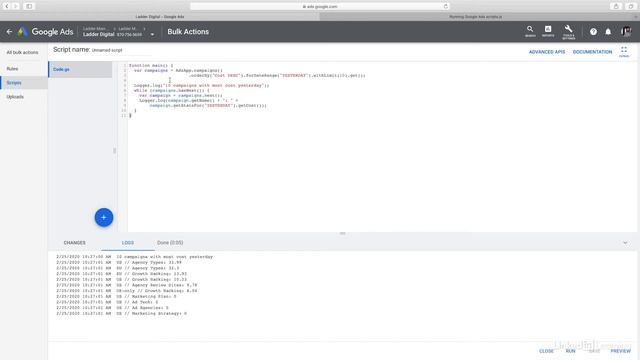Click the Bulk Actions page title
The image size is (640, 360).
188,31
